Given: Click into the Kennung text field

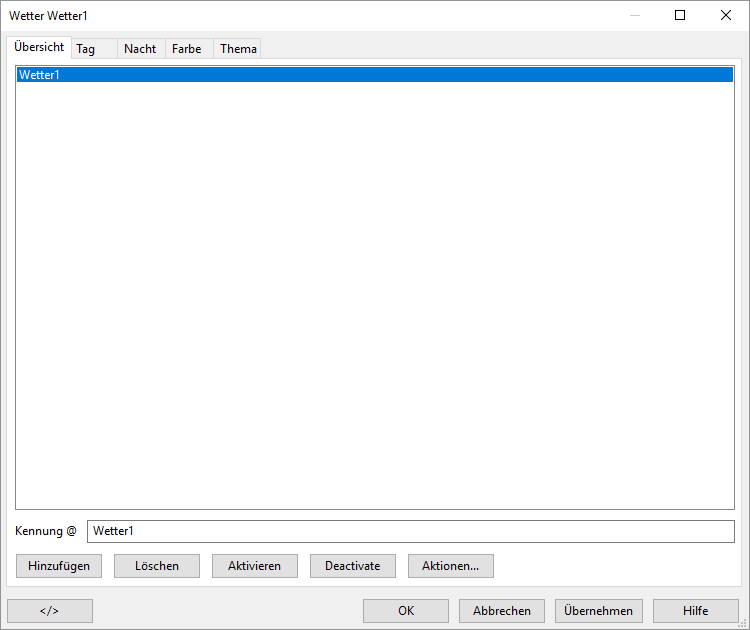Looking at the screenshot, I should point(410,531).
